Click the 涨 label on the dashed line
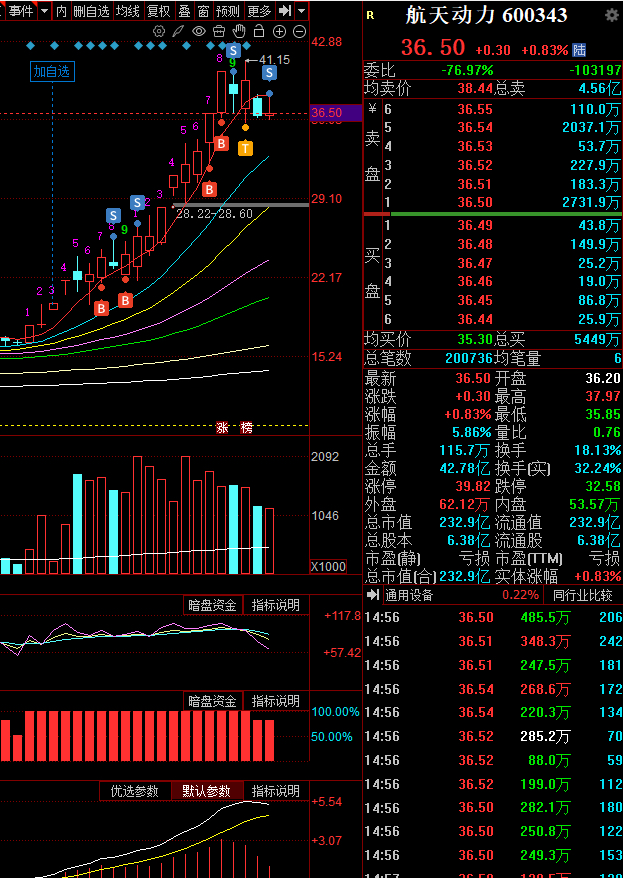Screen dimensions: 623x878 (222, 428)
